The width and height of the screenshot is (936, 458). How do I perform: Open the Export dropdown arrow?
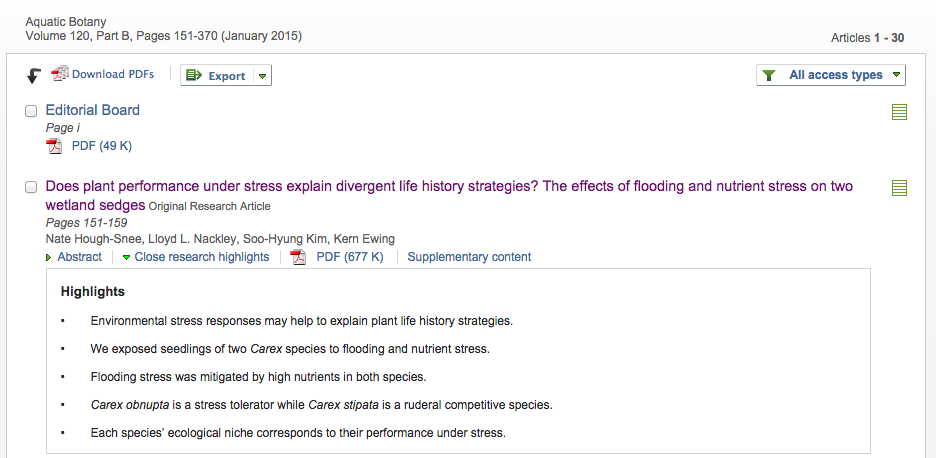pos(262,76)
